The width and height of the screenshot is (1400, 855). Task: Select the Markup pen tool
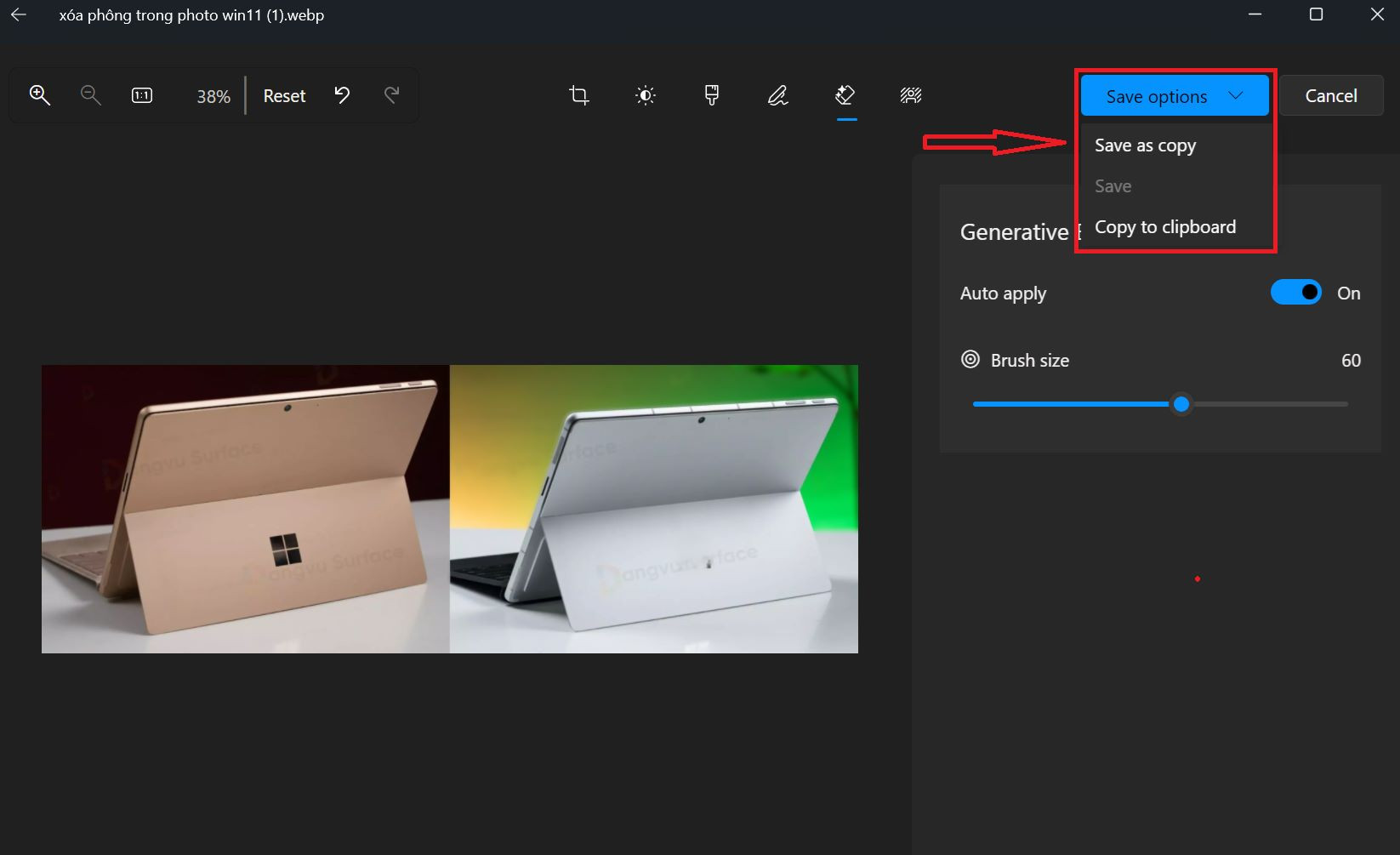[x=777, y=95]
